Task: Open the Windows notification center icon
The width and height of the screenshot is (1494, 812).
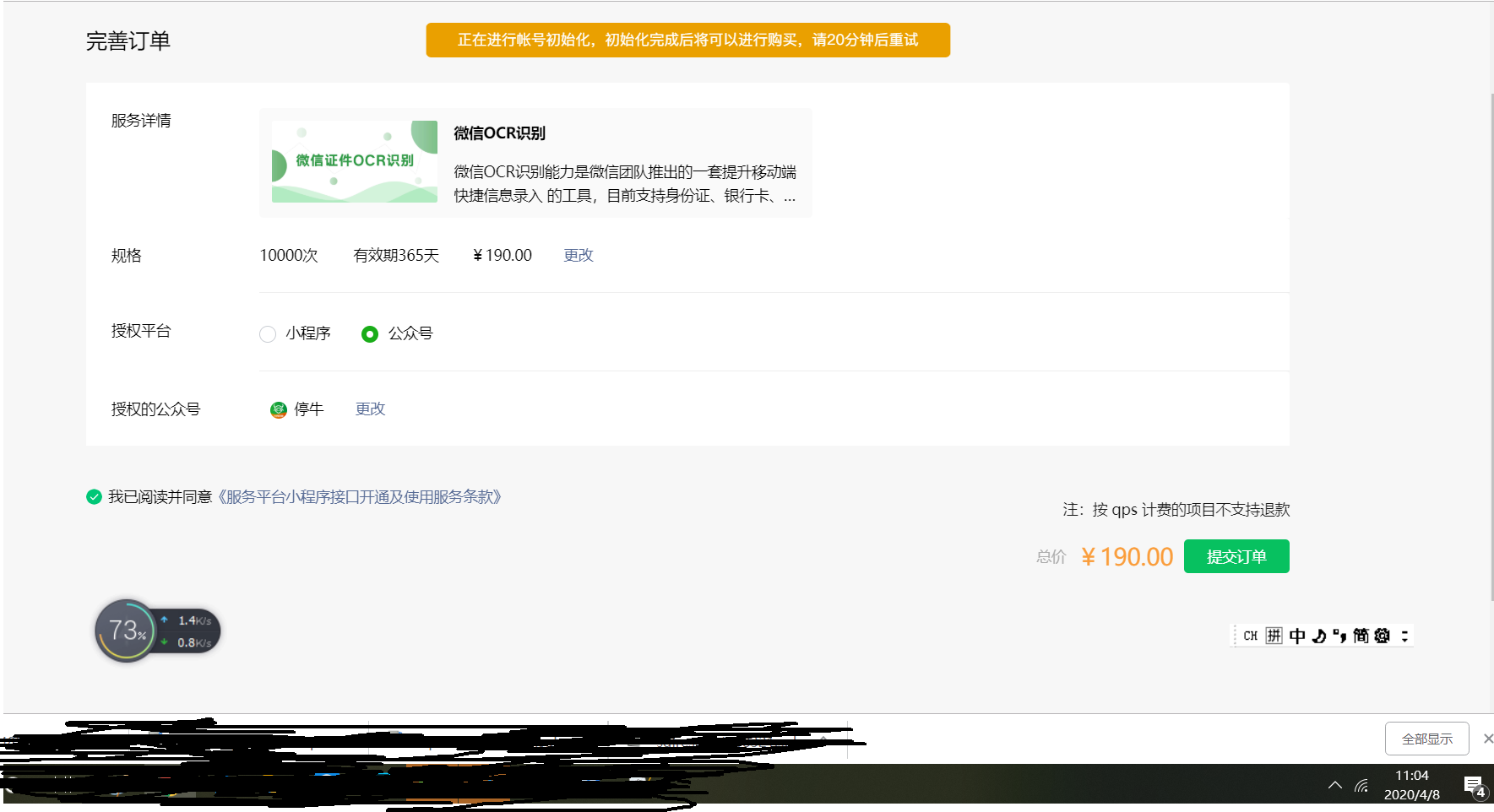Action: tap(1475, 786)
